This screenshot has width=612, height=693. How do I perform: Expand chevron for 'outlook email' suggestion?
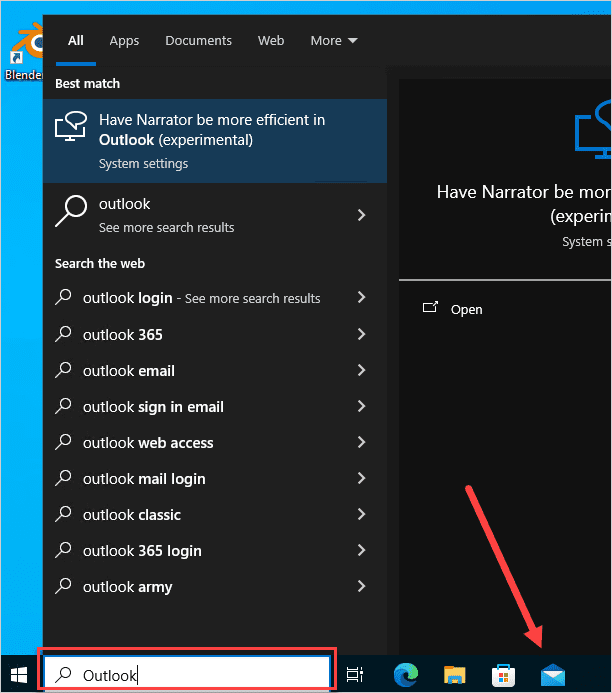[x=361, y=370]
